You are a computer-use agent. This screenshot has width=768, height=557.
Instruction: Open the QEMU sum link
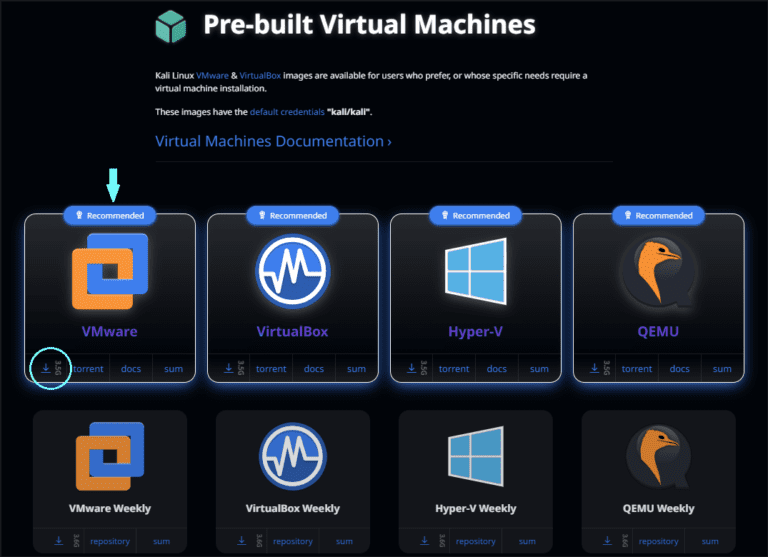(722, 369)
